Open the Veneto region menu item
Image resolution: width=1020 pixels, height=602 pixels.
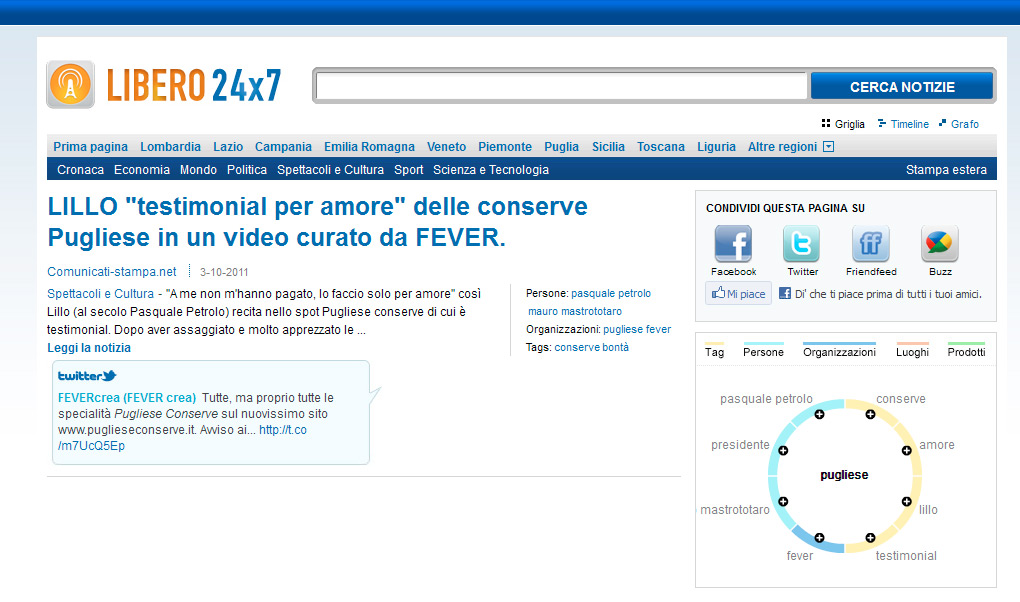446,146
